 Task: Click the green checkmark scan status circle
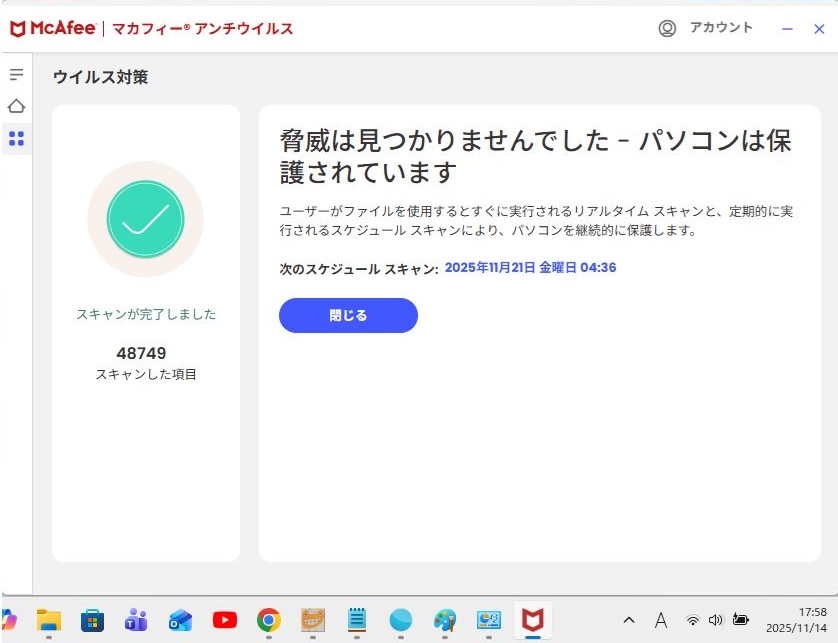click(x=146, y=219)
